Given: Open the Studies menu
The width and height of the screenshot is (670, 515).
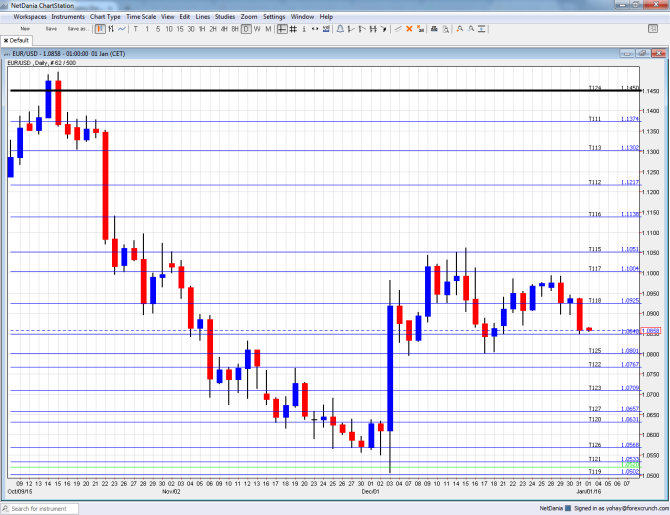Looking at the screenshot, I should [225, 17].
